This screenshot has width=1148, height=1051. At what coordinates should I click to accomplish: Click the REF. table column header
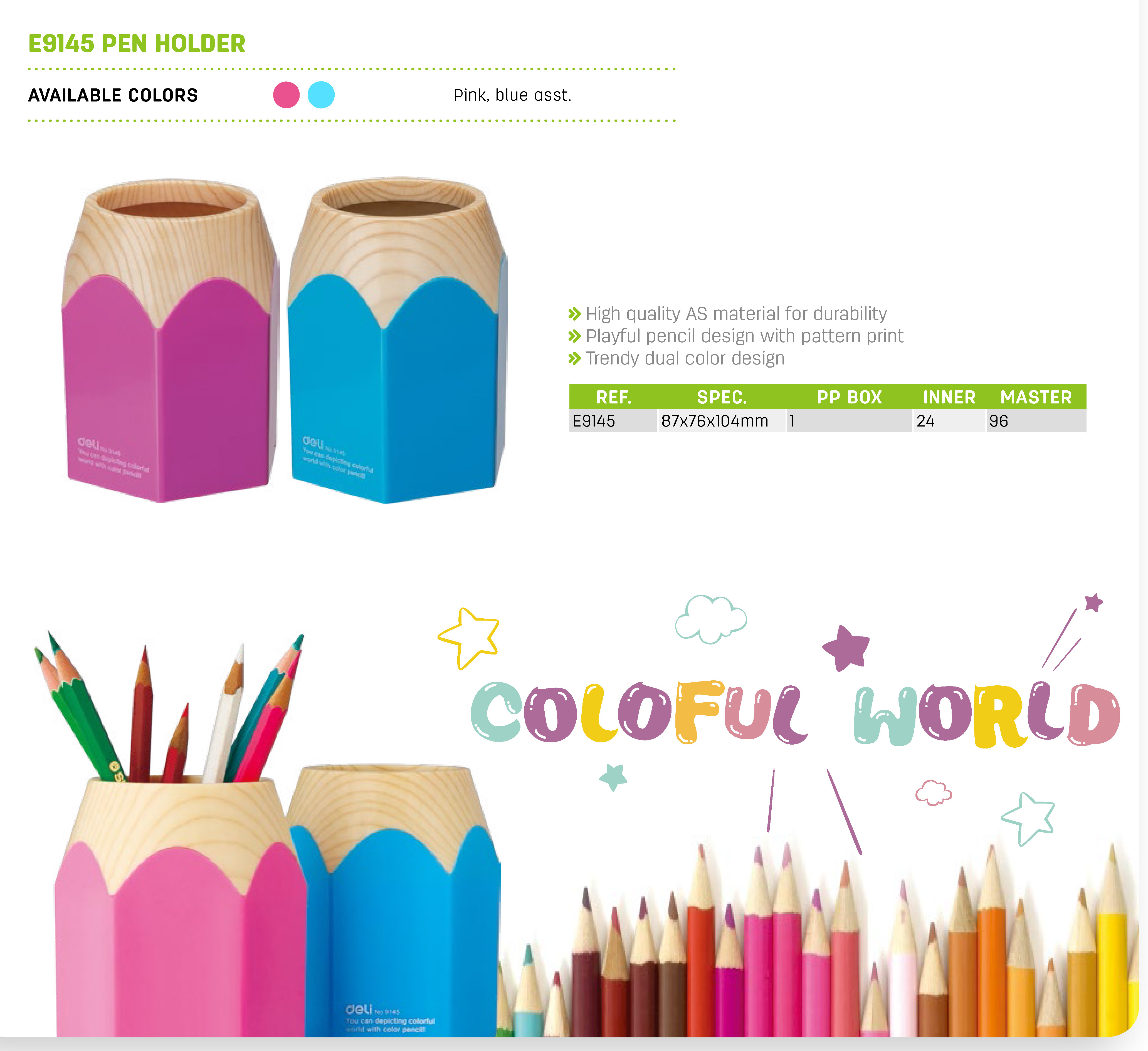coord(614,397)
